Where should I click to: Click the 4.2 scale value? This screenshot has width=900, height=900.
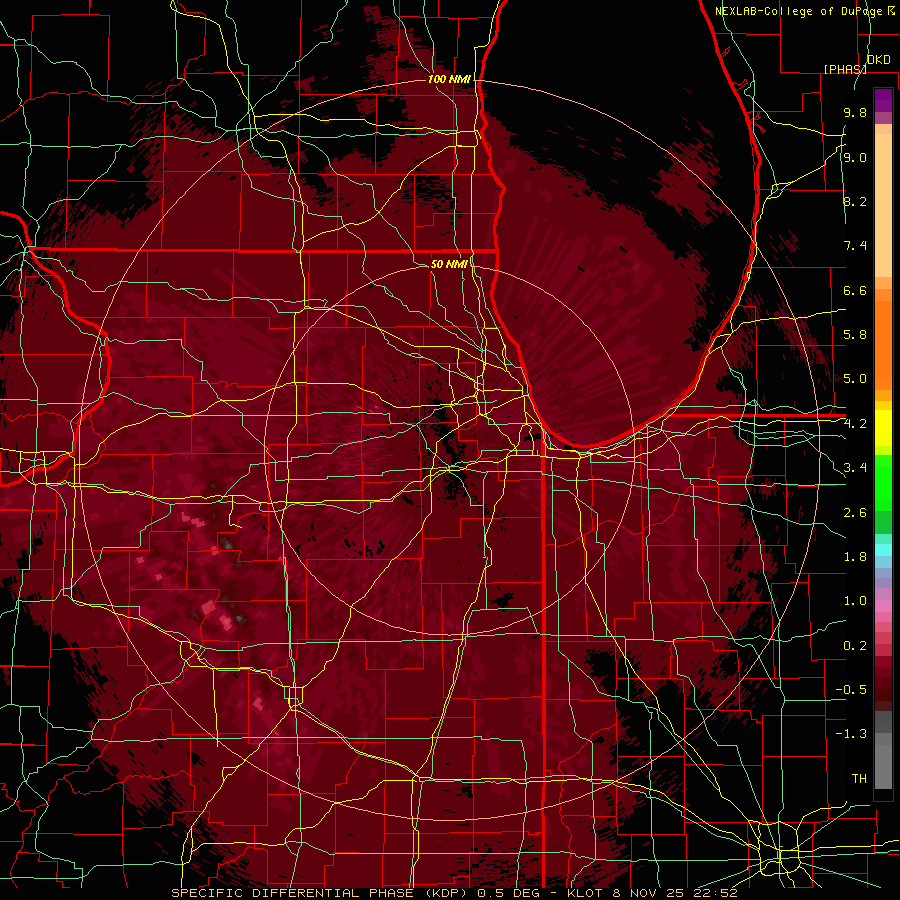tap(855, 424)
